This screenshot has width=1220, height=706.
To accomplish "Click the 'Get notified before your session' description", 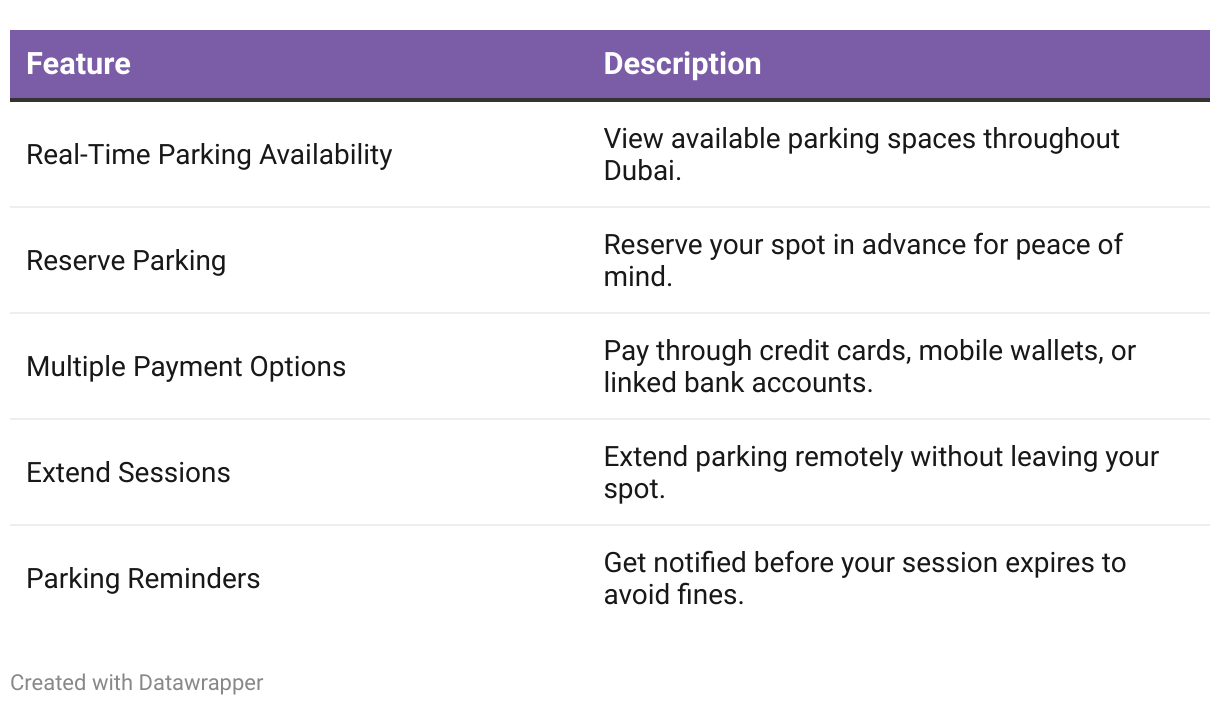I will pos(865,579).
